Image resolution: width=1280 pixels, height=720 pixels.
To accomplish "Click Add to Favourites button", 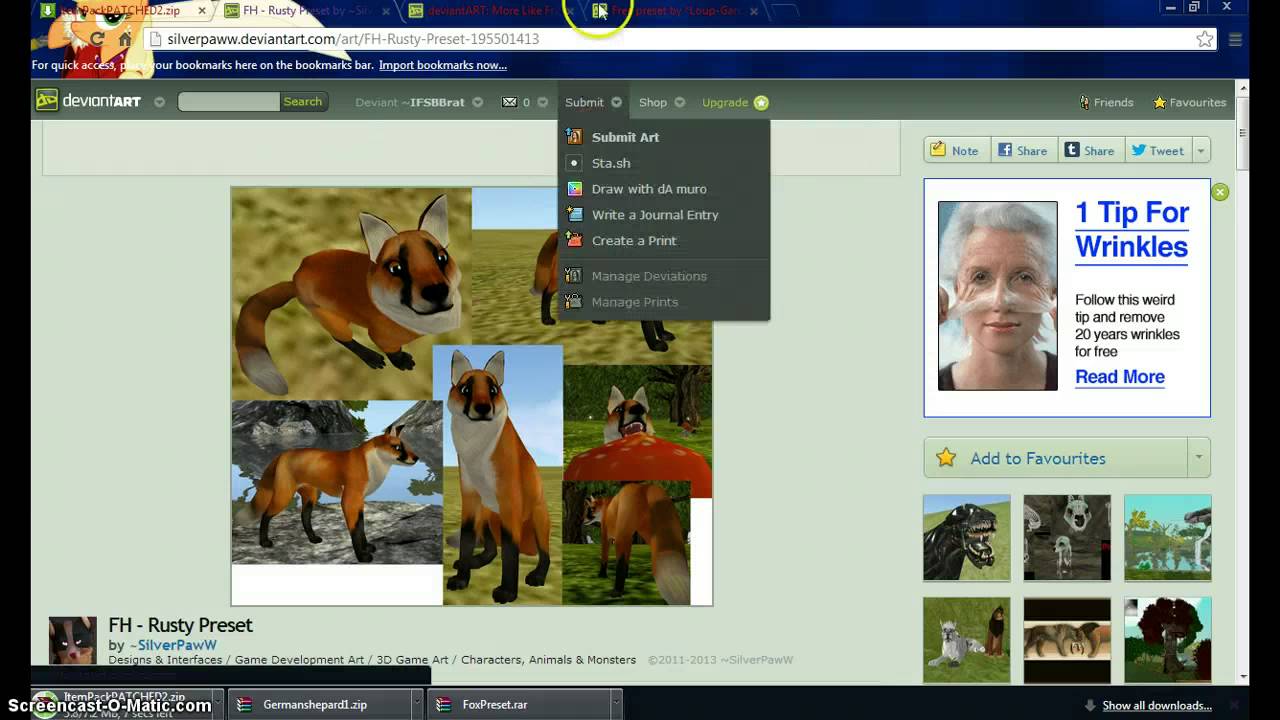I will pos(1056,458).
